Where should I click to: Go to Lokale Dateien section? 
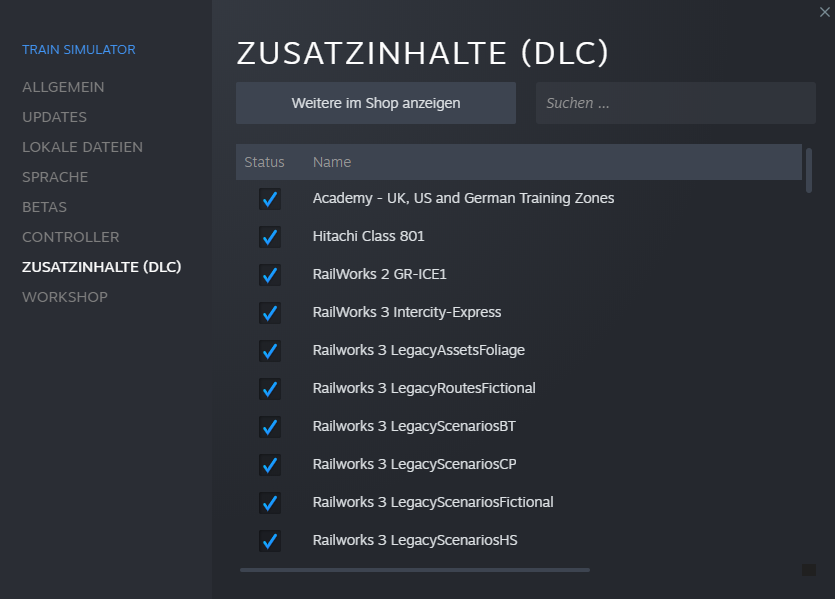tap(82, 147)
